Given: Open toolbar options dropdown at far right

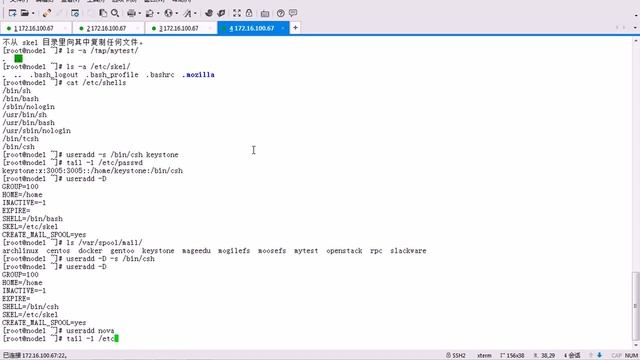Looking at the screenshot, I should tap(636, 15).
